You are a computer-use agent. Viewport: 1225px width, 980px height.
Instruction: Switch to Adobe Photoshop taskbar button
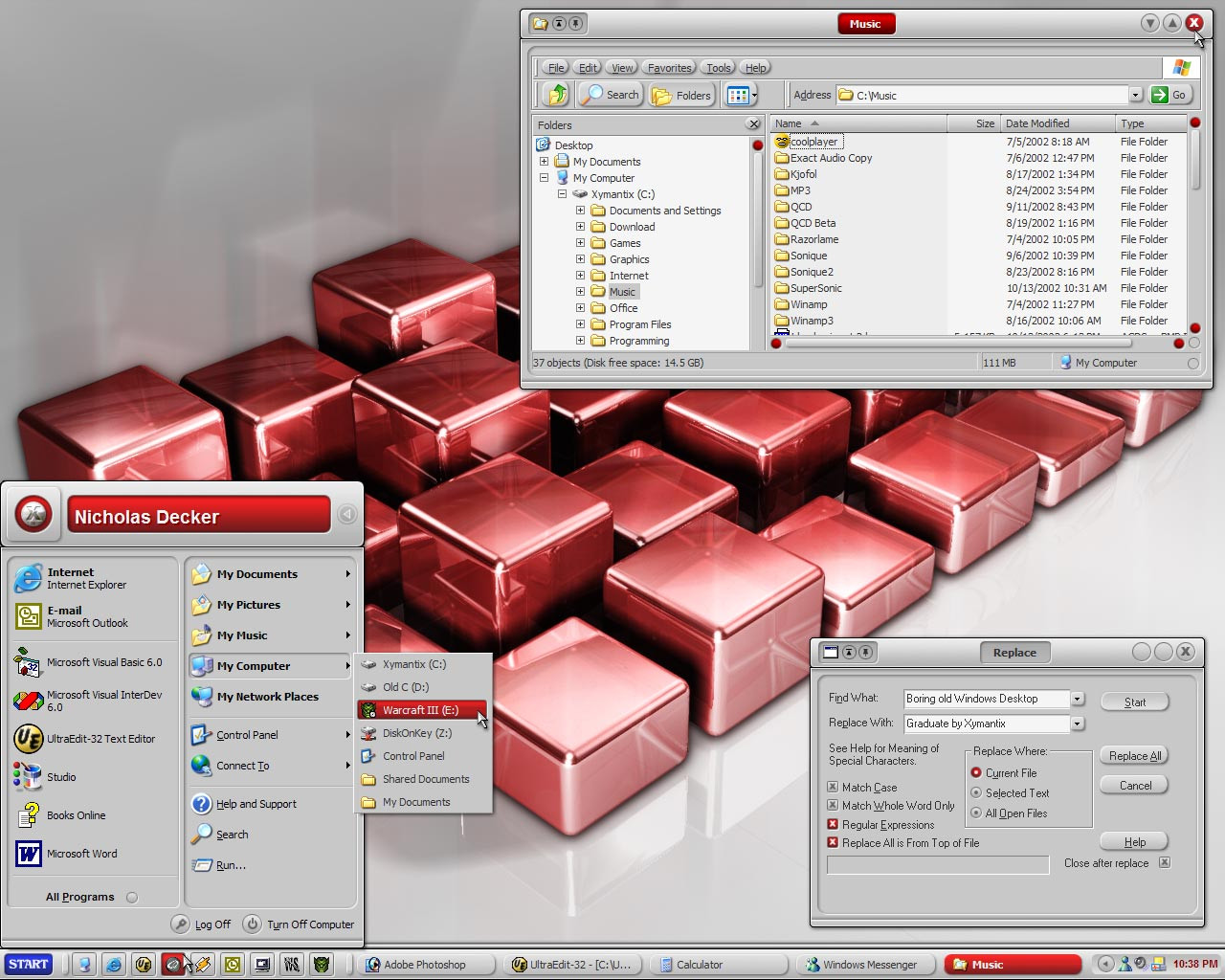coord(426,965)
